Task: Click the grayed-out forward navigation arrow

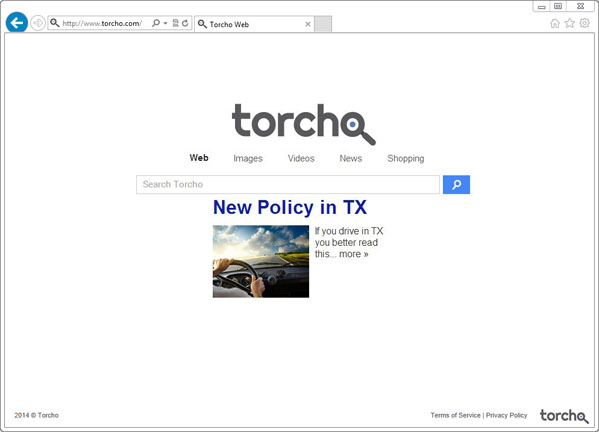Action: pyautogui.click(x=37, y=23)
